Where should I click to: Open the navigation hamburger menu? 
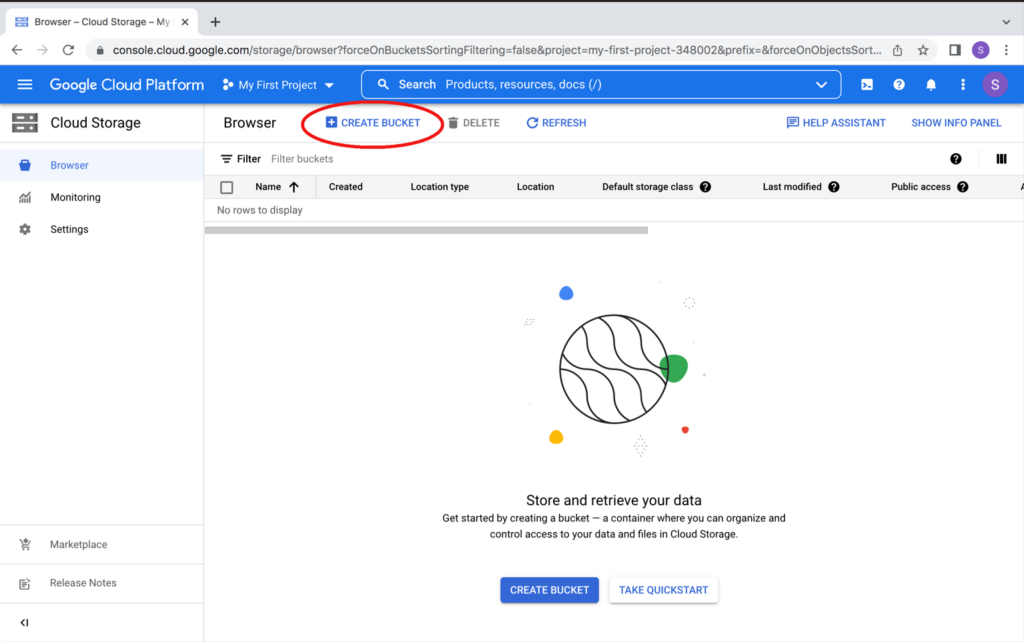(x=25, y=84)
